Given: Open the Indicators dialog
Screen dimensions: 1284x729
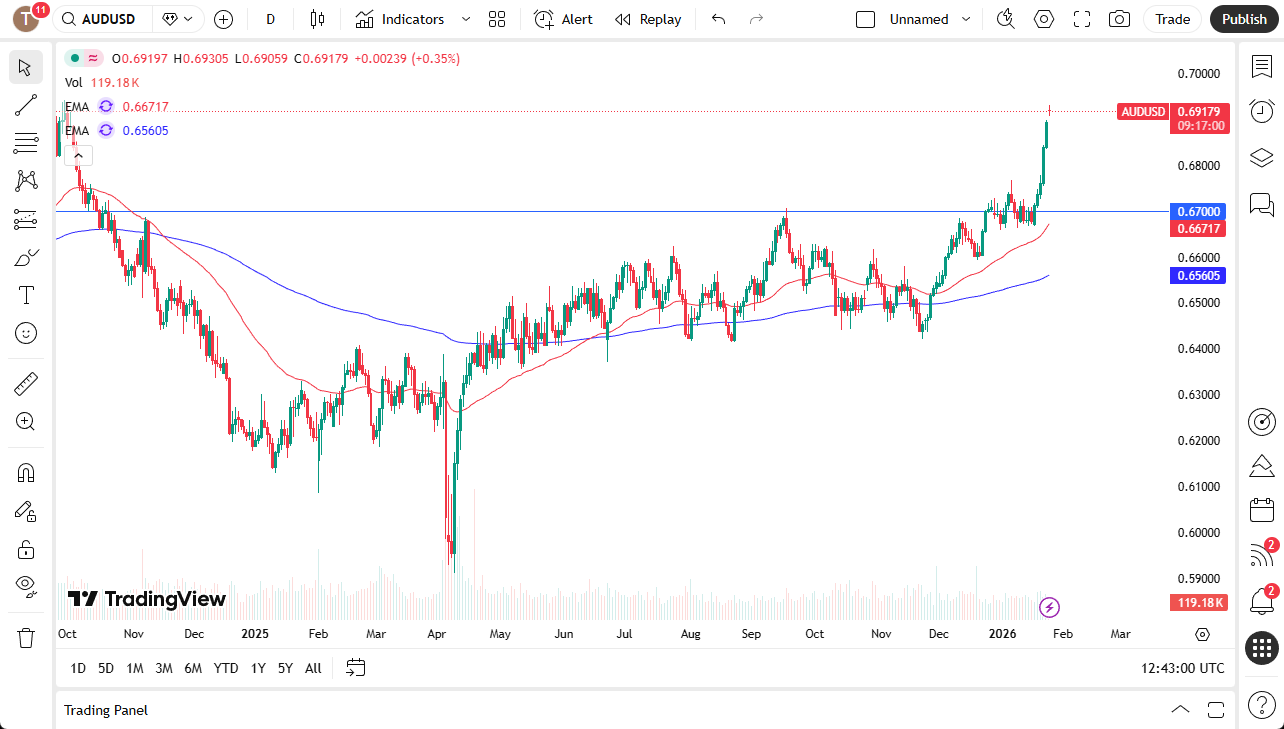Looking at the screenshot, I should [x=400, y=19].
